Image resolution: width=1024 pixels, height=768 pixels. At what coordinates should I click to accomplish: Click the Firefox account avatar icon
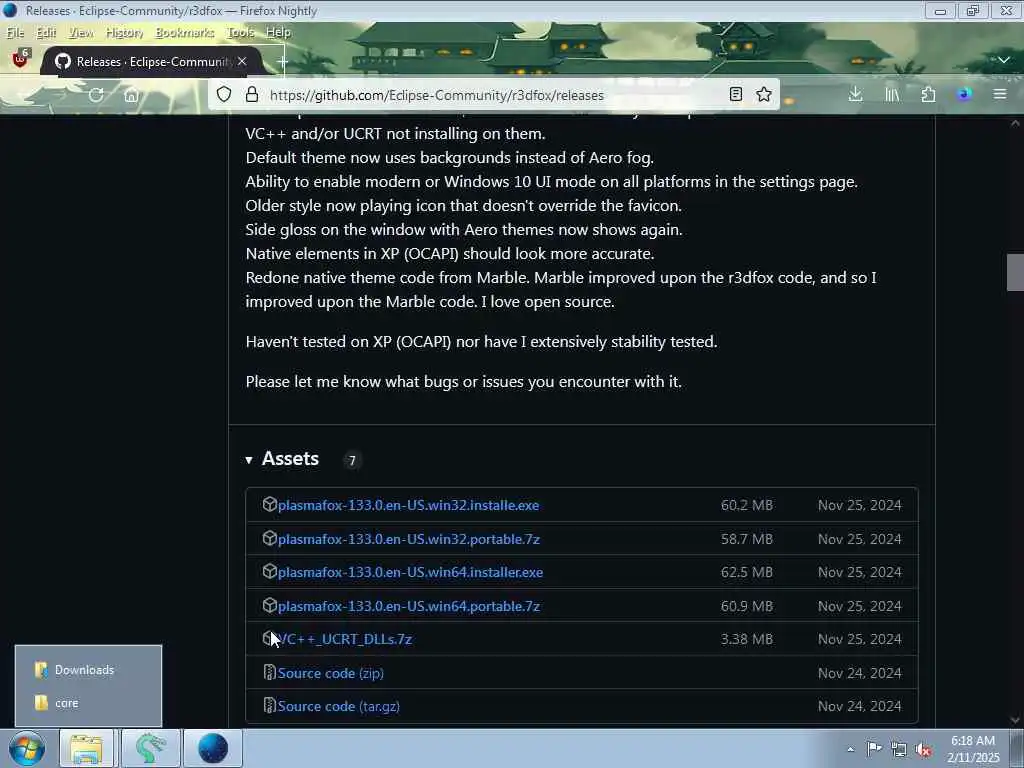point(964,95)
